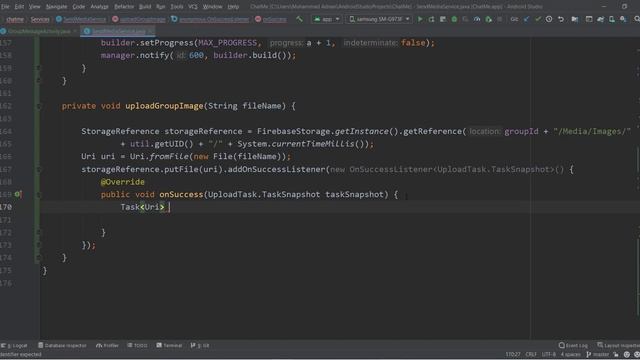The width and height of the screenshot is (640, 360).
Task: Click Run with Coverage icon
Action: [465, 19]
